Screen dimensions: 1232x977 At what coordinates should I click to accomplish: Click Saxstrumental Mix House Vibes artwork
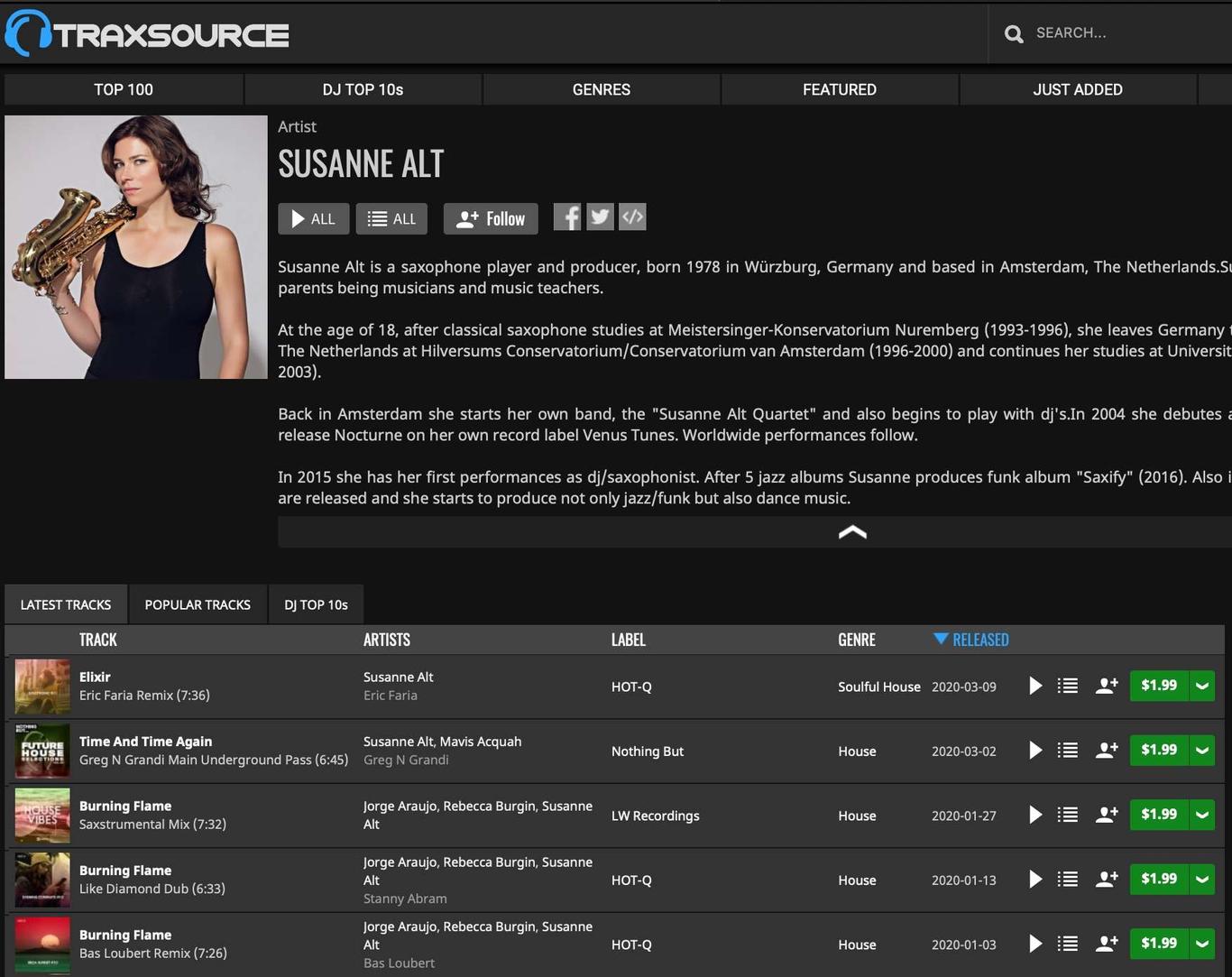tap(42, 816)
